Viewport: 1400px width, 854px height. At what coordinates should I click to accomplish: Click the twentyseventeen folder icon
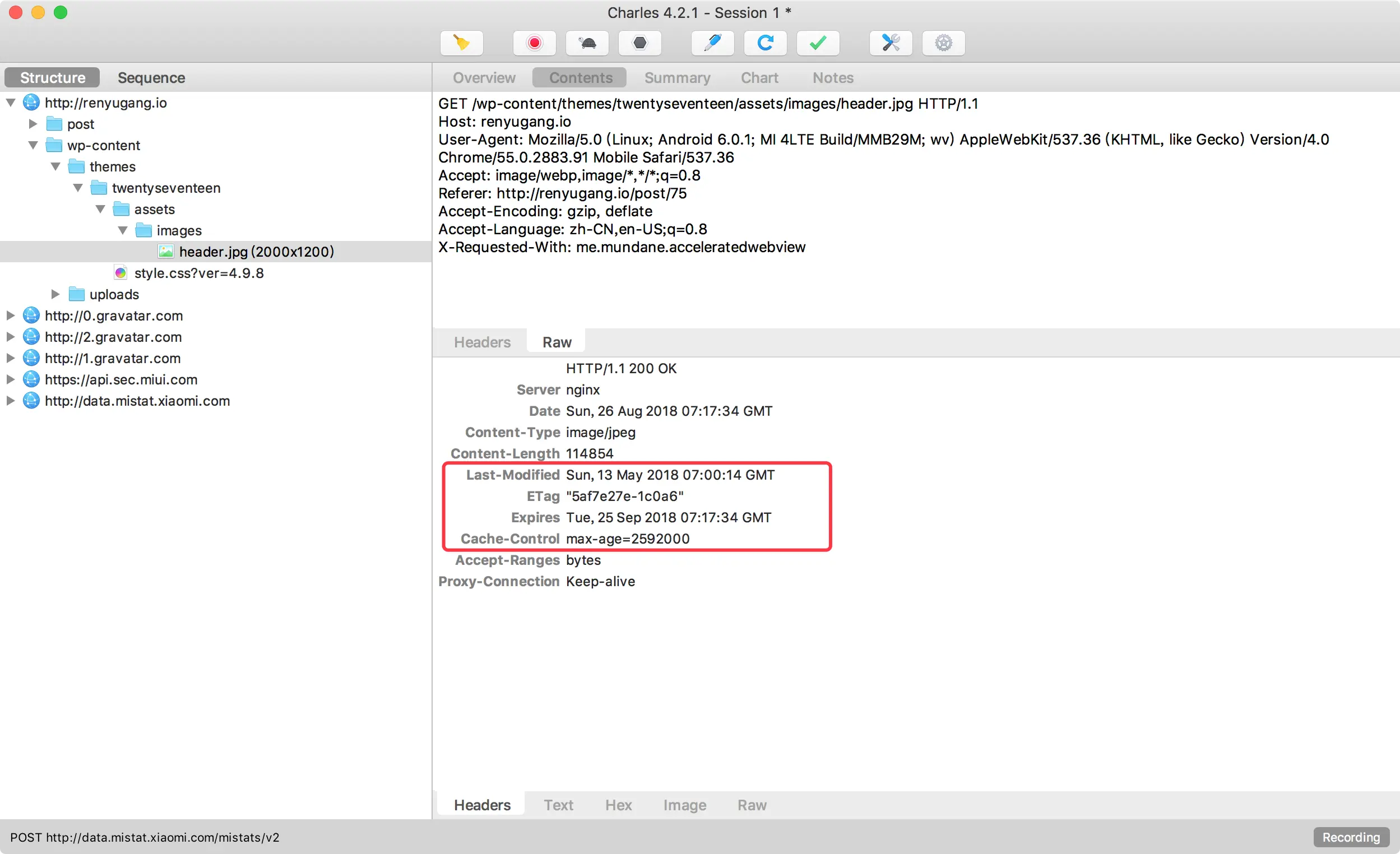99,188
